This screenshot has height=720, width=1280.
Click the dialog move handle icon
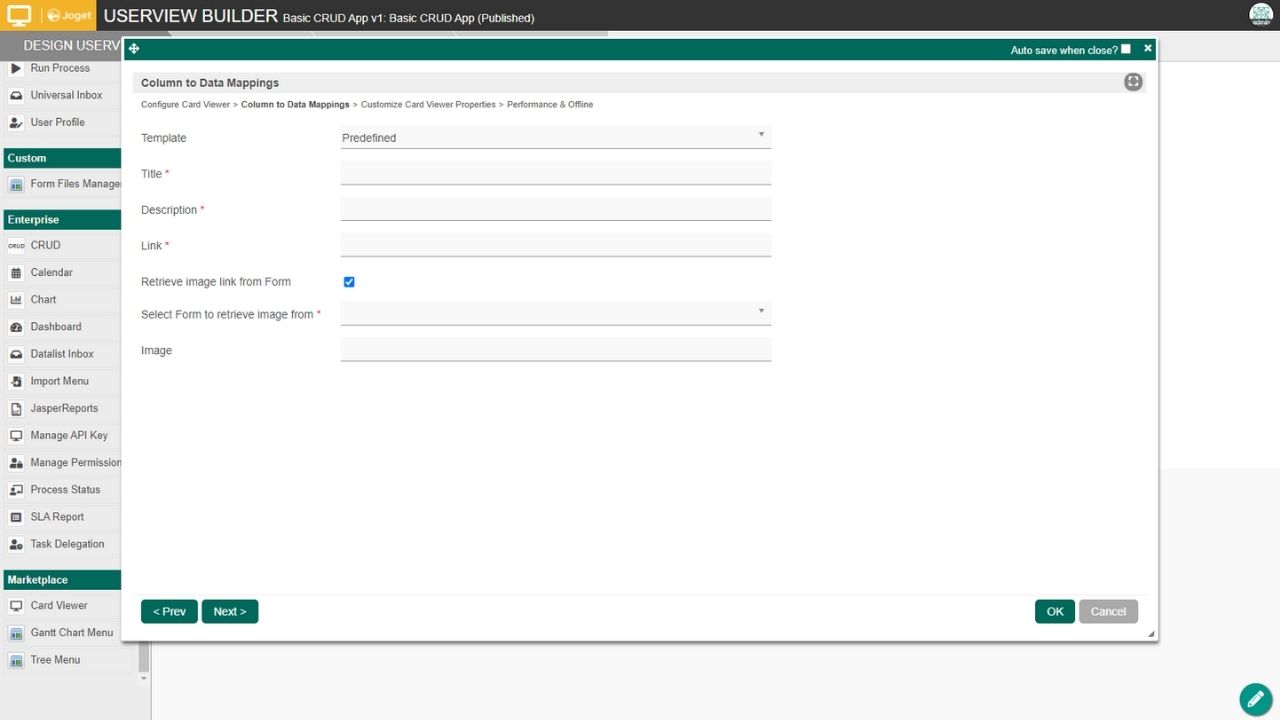[134, 49]
